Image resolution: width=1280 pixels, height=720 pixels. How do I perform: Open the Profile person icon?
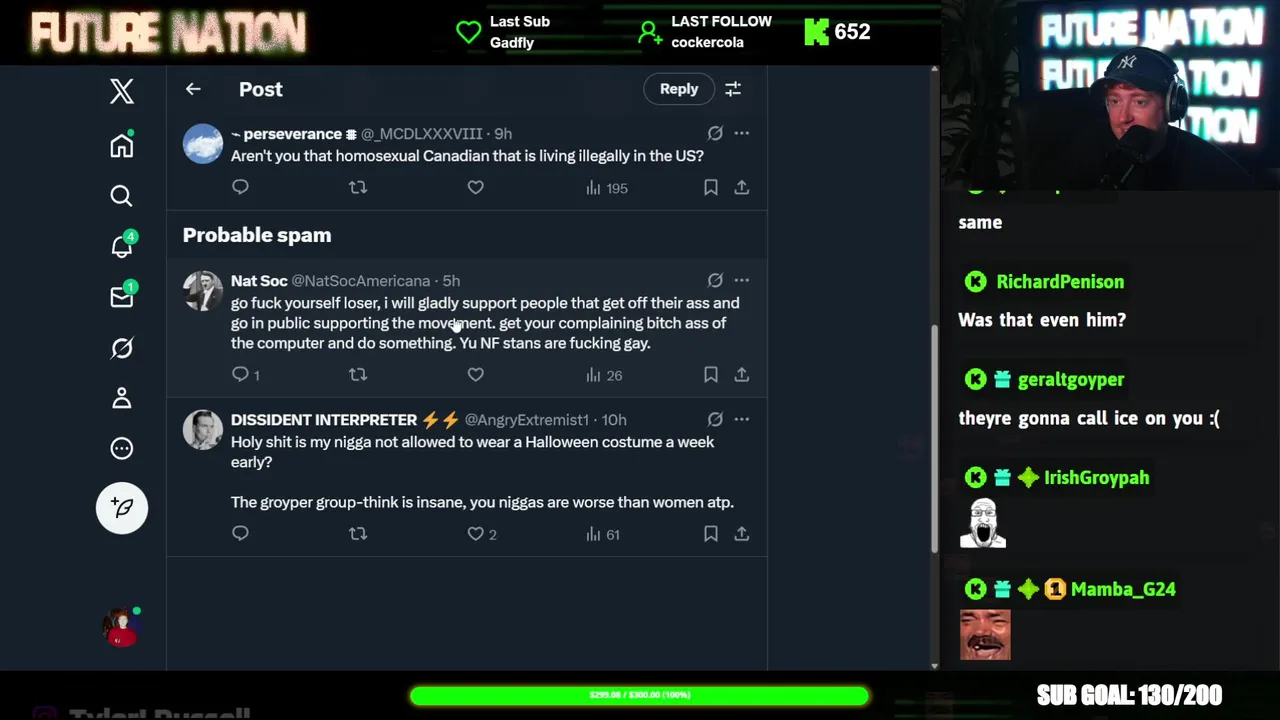point(121,398)
